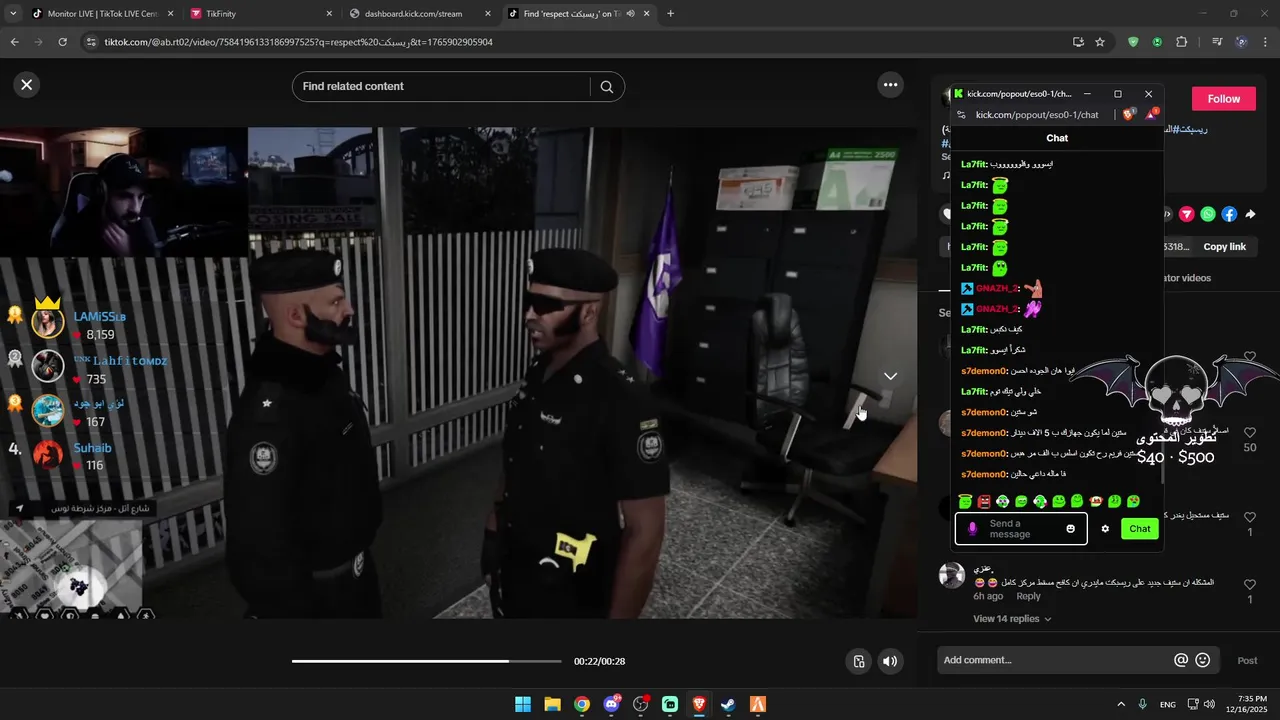Click the Chat send button in Kick popout
This screenshot has height=720, width=1280.
coord(1140,529)
